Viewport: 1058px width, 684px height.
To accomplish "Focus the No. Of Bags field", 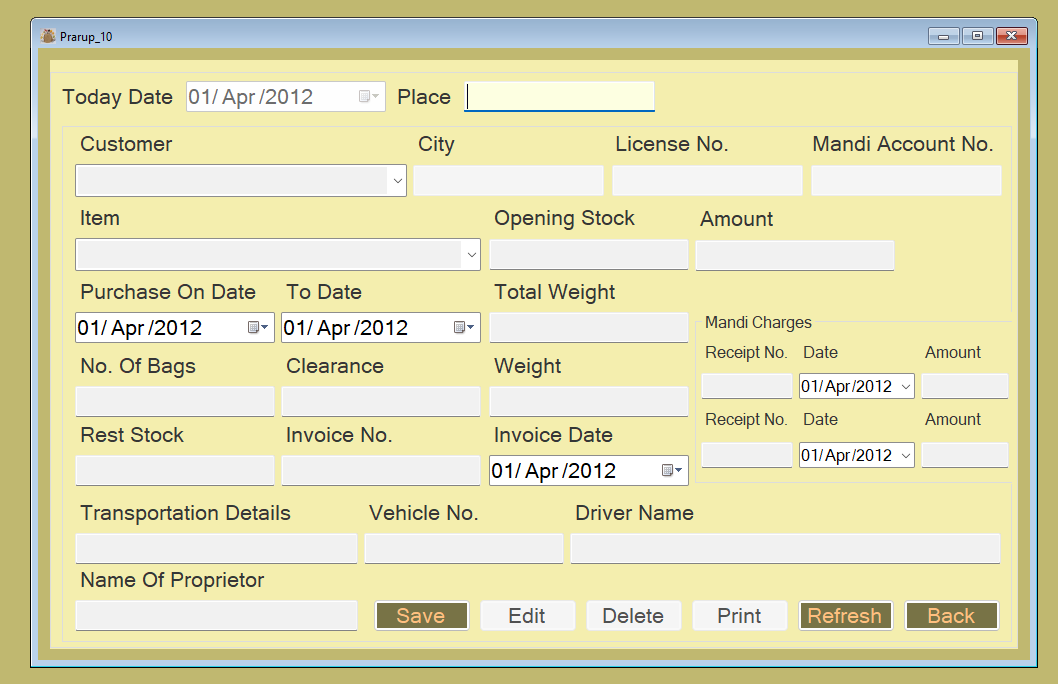I will (175, 401).
